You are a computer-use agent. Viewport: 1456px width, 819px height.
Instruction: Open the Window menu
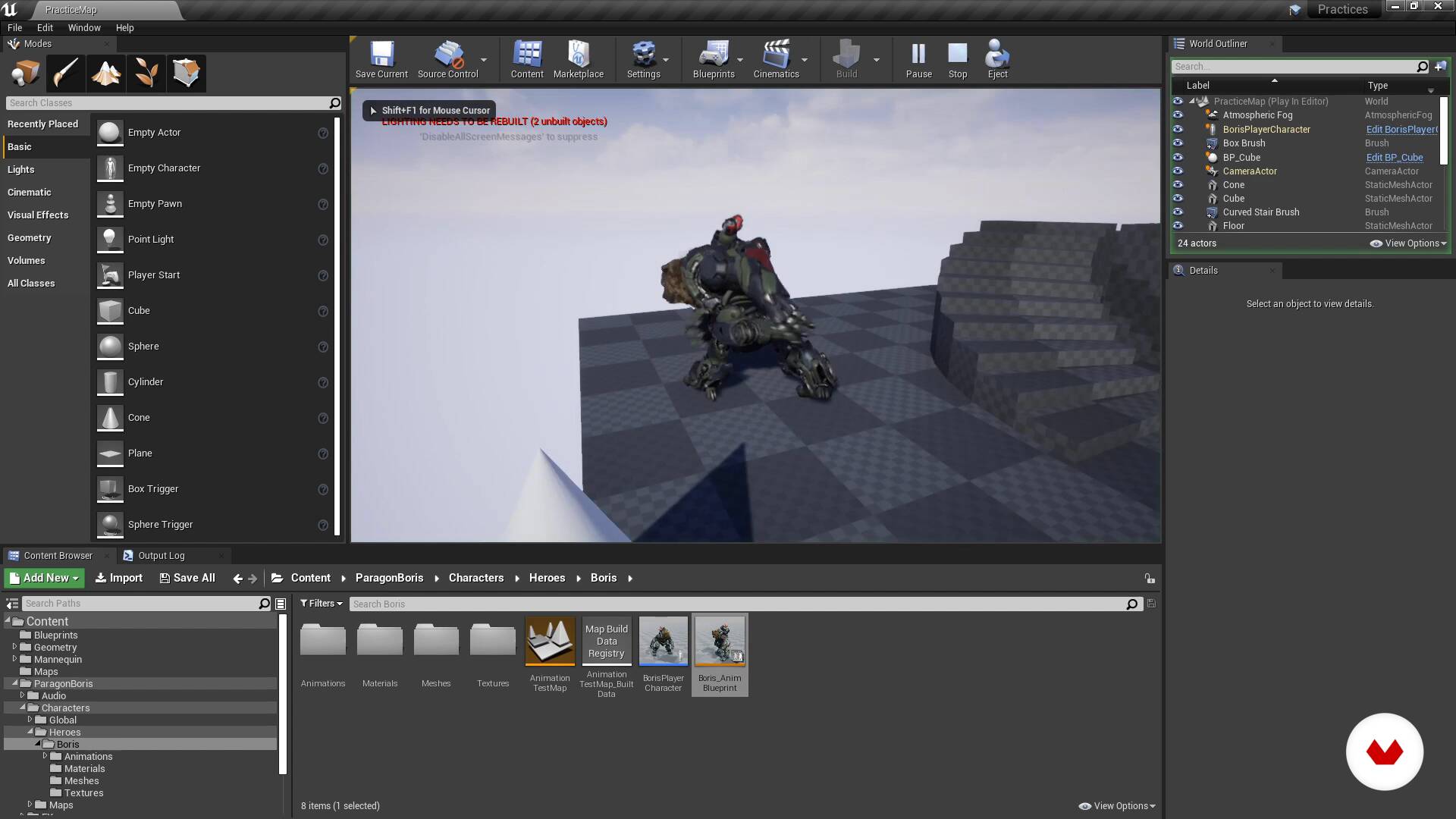(x=84, y=27)
